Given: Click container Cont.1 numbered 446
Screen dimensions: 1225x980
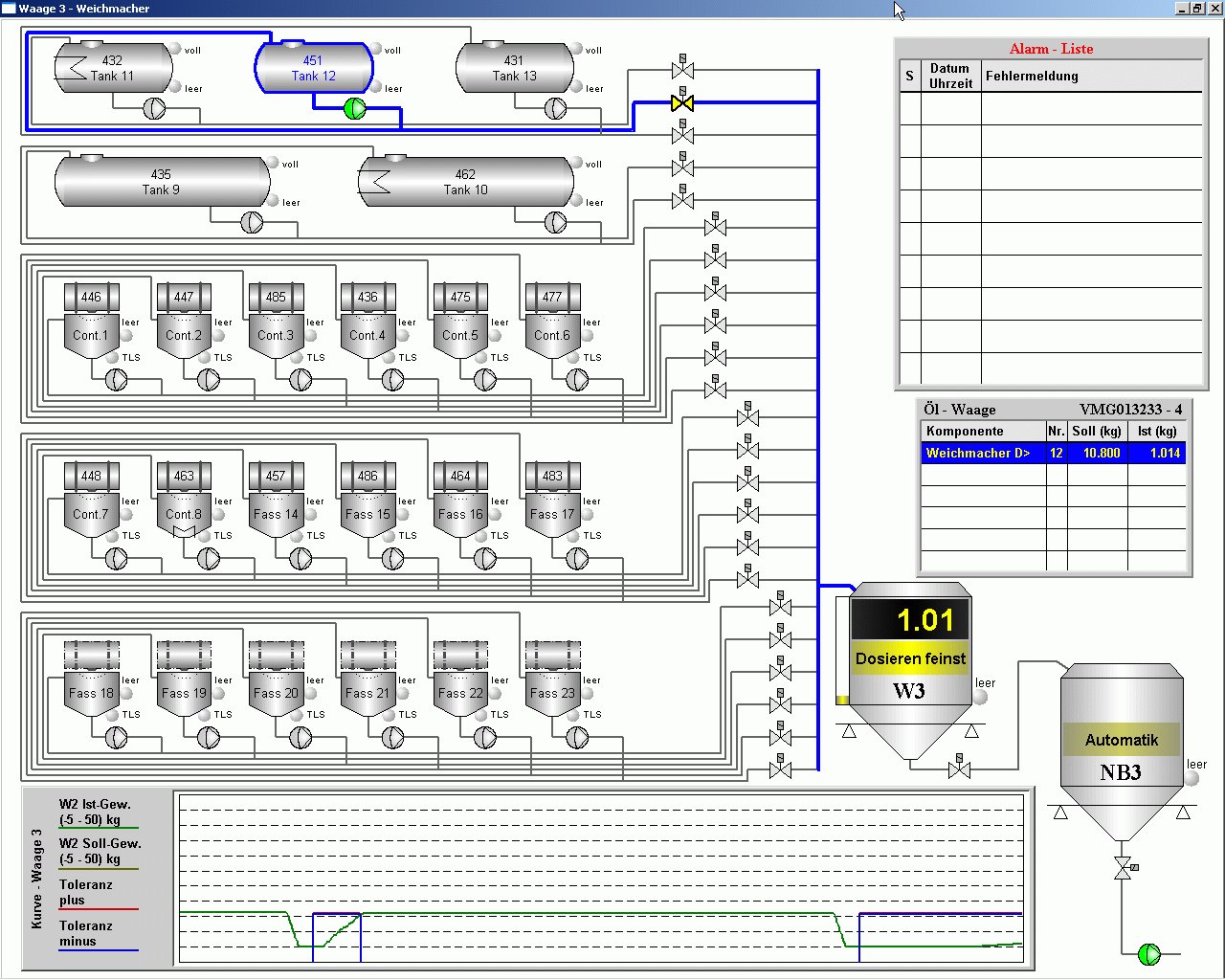Looking at the screenshot, I should [x=91, y=321].
